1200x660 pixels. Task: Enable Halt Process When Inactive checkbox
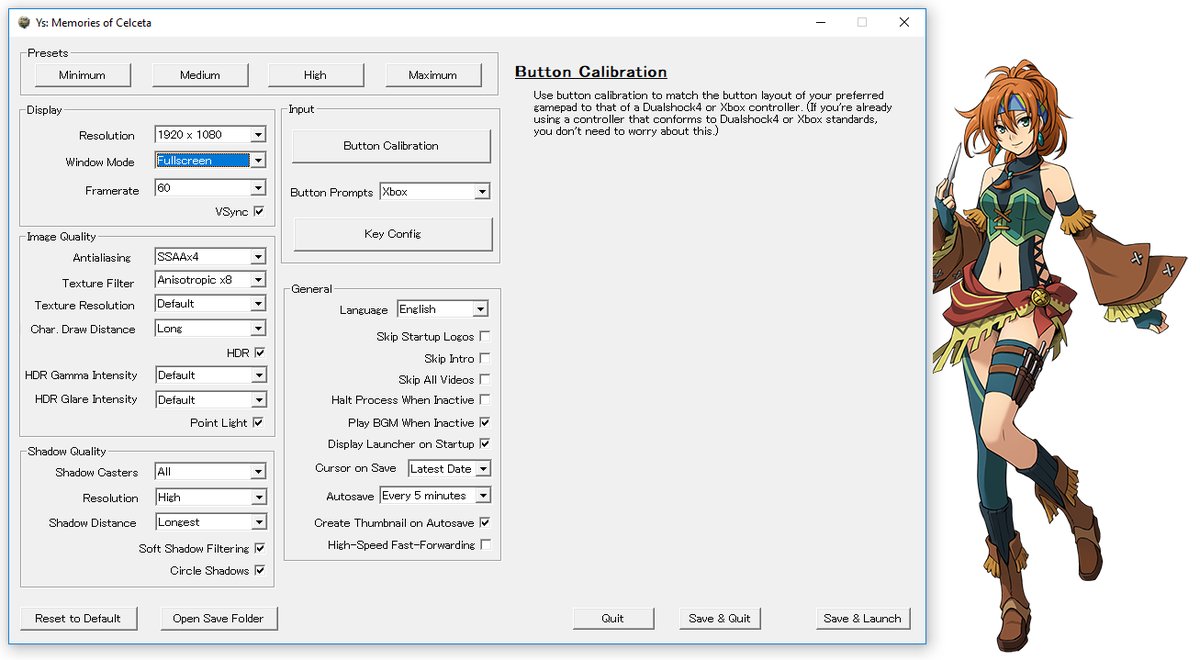(x=485, y=400)
